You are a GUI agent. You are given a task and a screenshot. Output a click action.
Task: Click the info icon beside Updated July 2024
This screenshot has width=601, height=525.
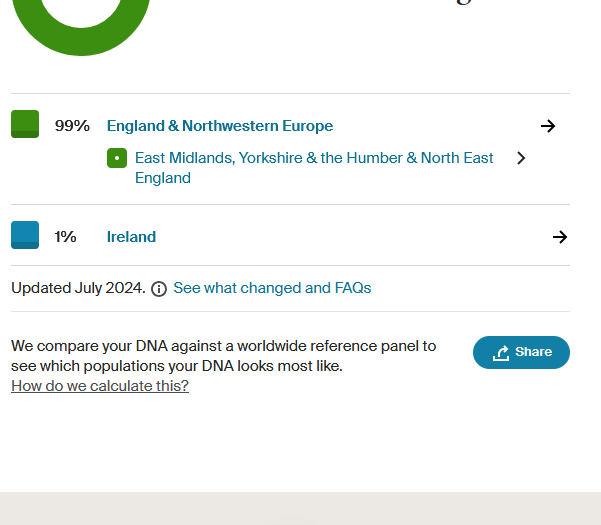click(159, 289)
